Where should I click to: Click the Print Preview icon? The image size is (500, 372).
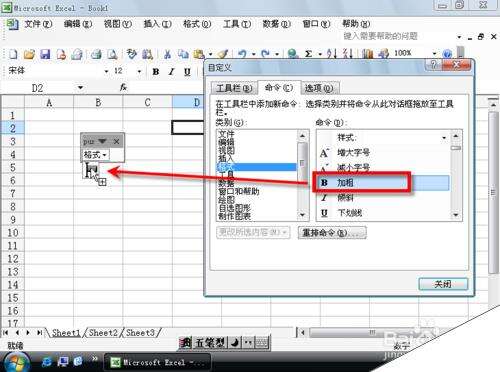tap(113, 54)
